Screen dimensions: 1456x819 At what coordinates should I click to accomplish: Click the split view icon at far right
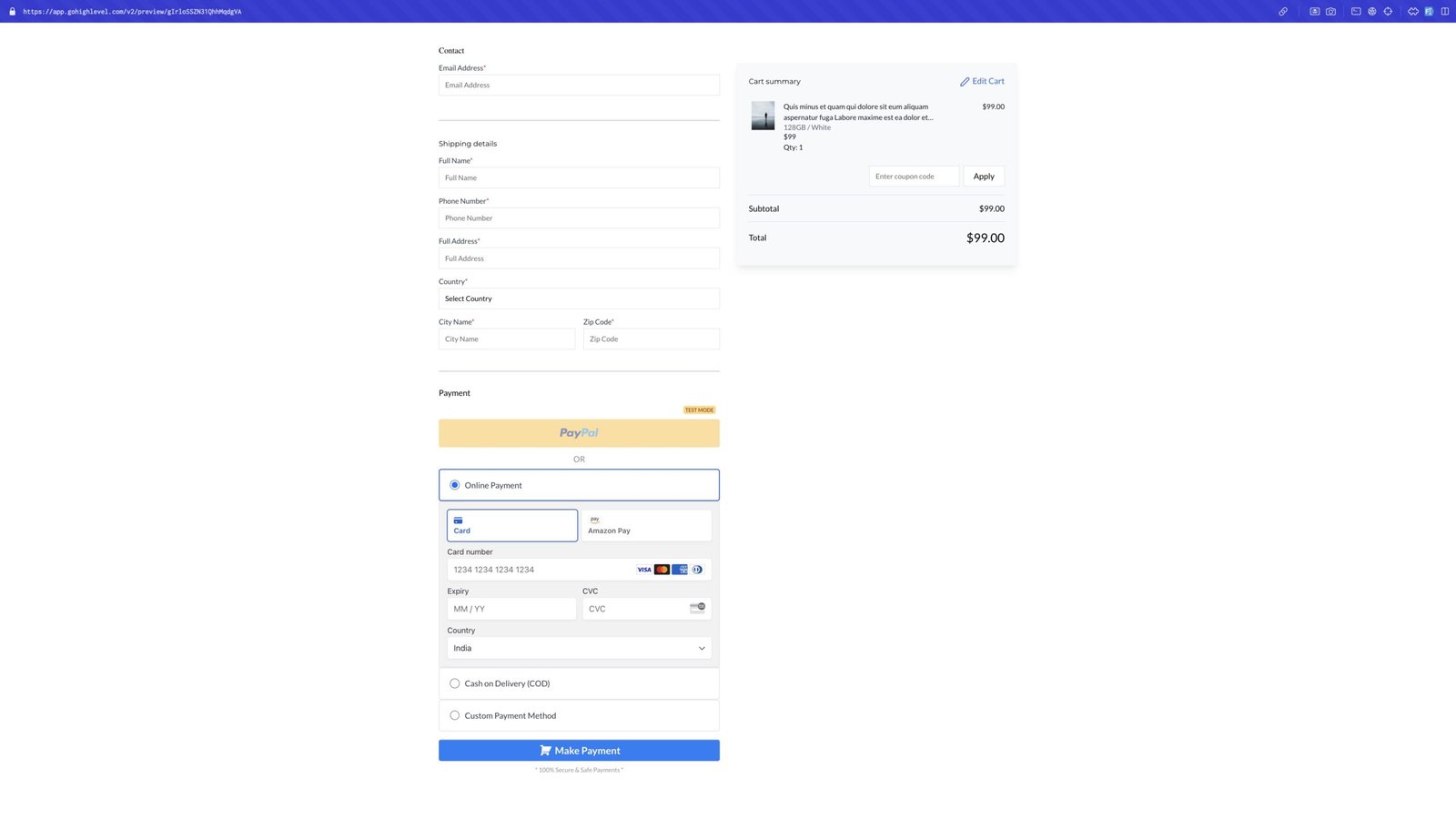[1444, 12]
